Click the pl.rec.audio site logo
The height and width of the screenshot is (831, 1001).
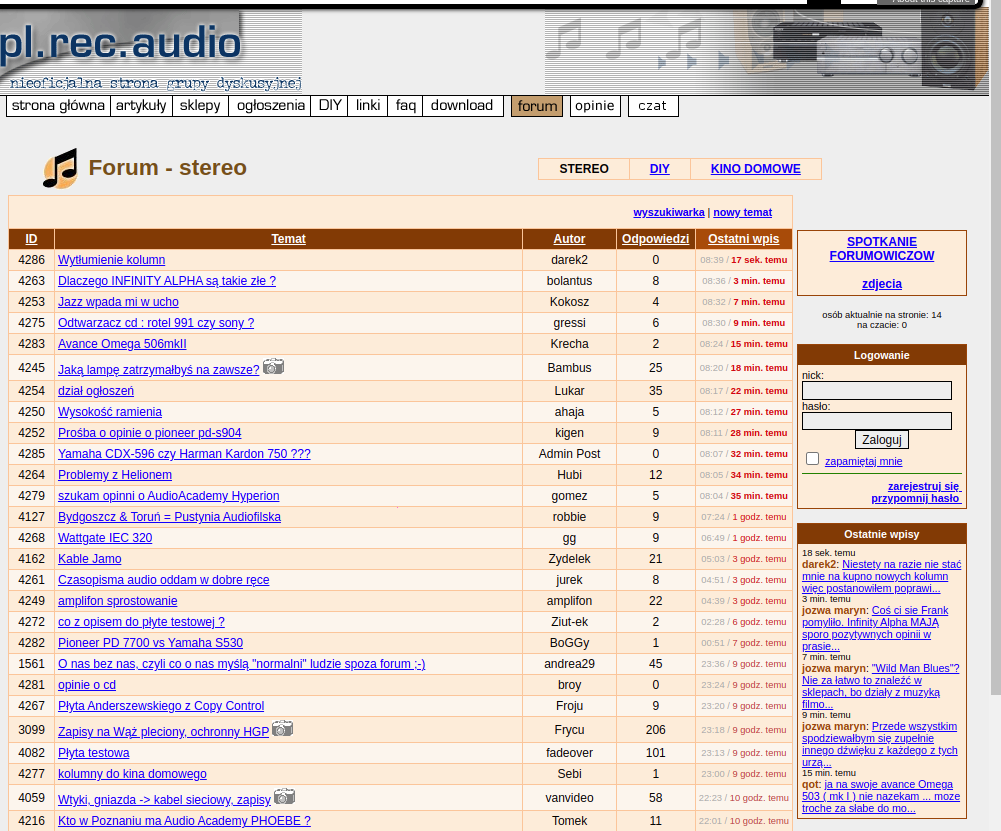[151, 52]
